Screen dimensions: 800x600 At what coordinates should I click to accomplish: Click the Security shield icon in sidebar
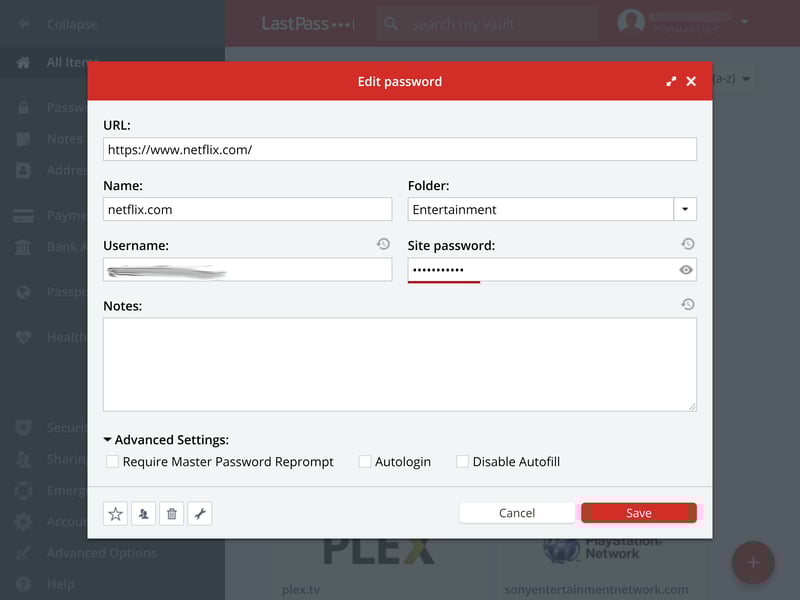[x=23, y=428]
